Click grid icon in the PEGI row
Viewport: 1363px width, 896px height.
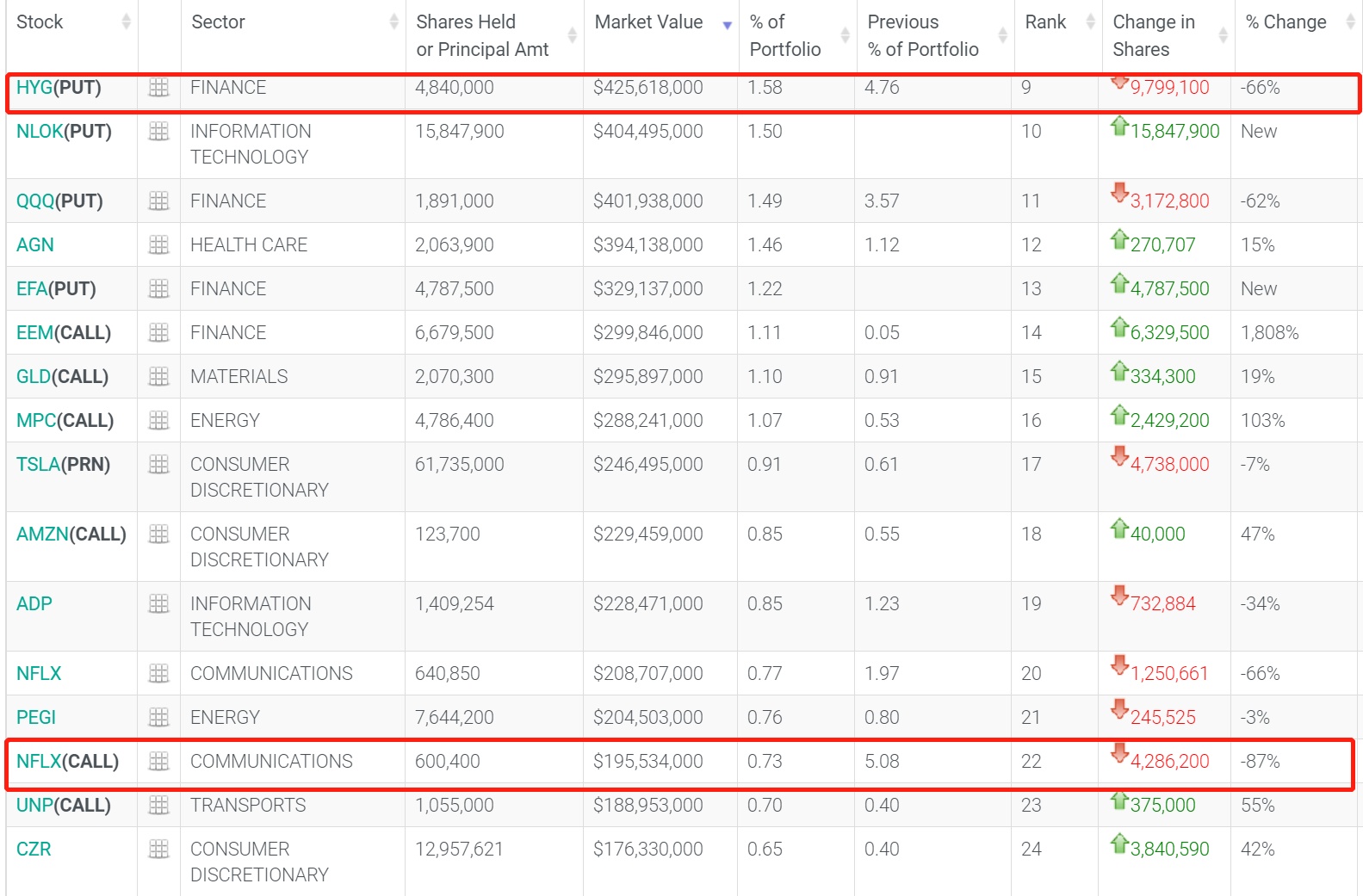coord(158,718)
